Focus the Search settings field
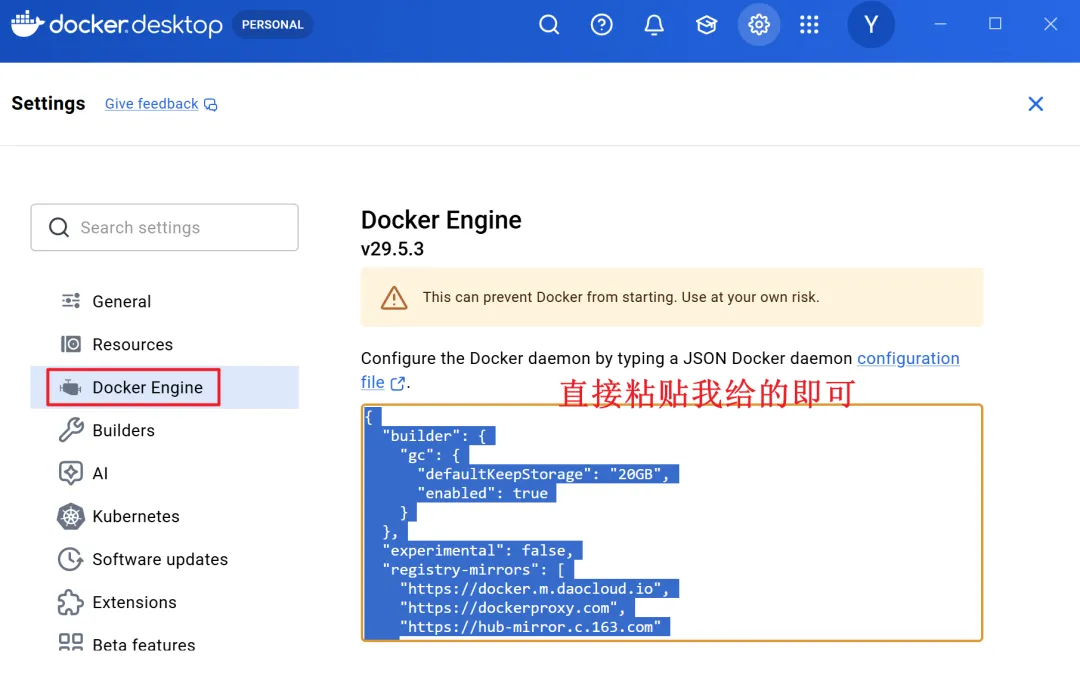 165,227
